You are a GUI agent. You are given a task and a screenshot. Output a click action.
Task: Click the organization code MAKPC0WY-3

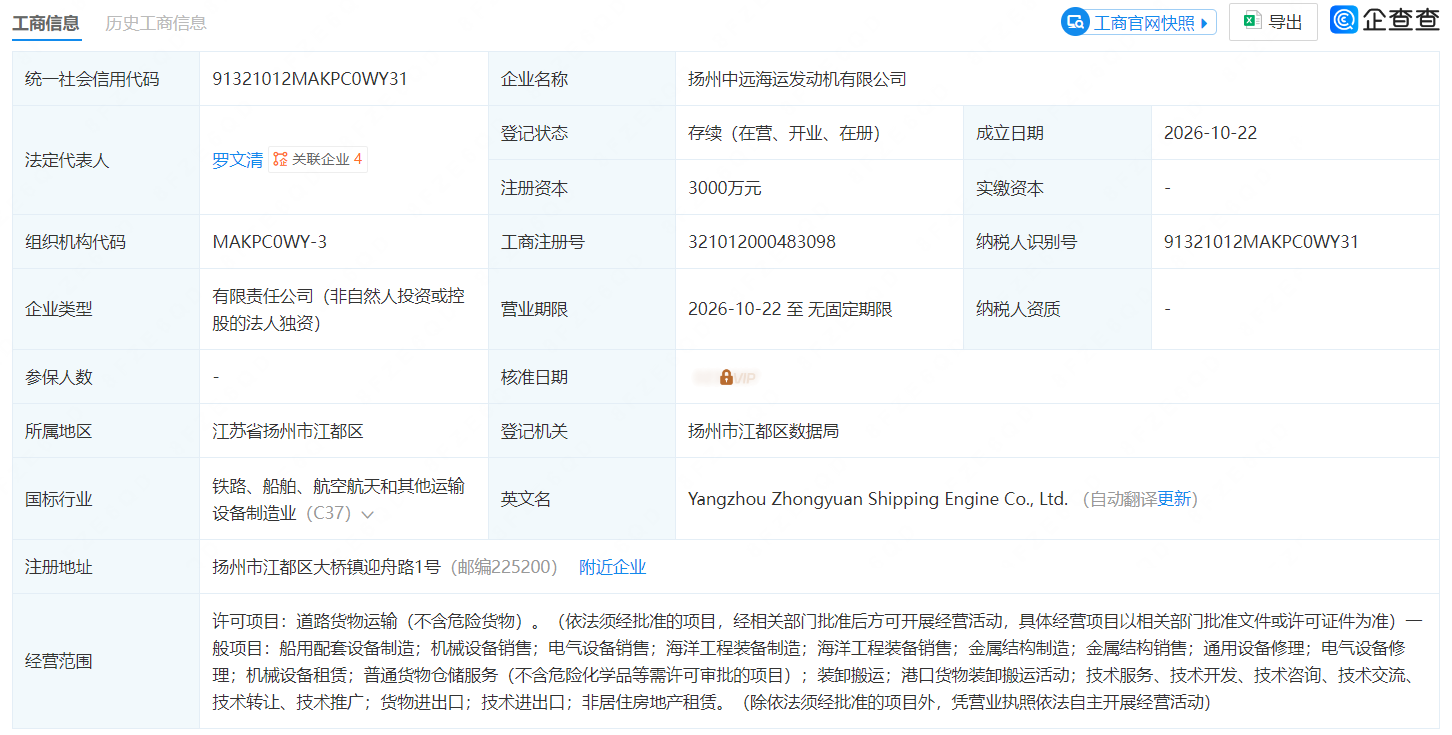click(270, 242)
